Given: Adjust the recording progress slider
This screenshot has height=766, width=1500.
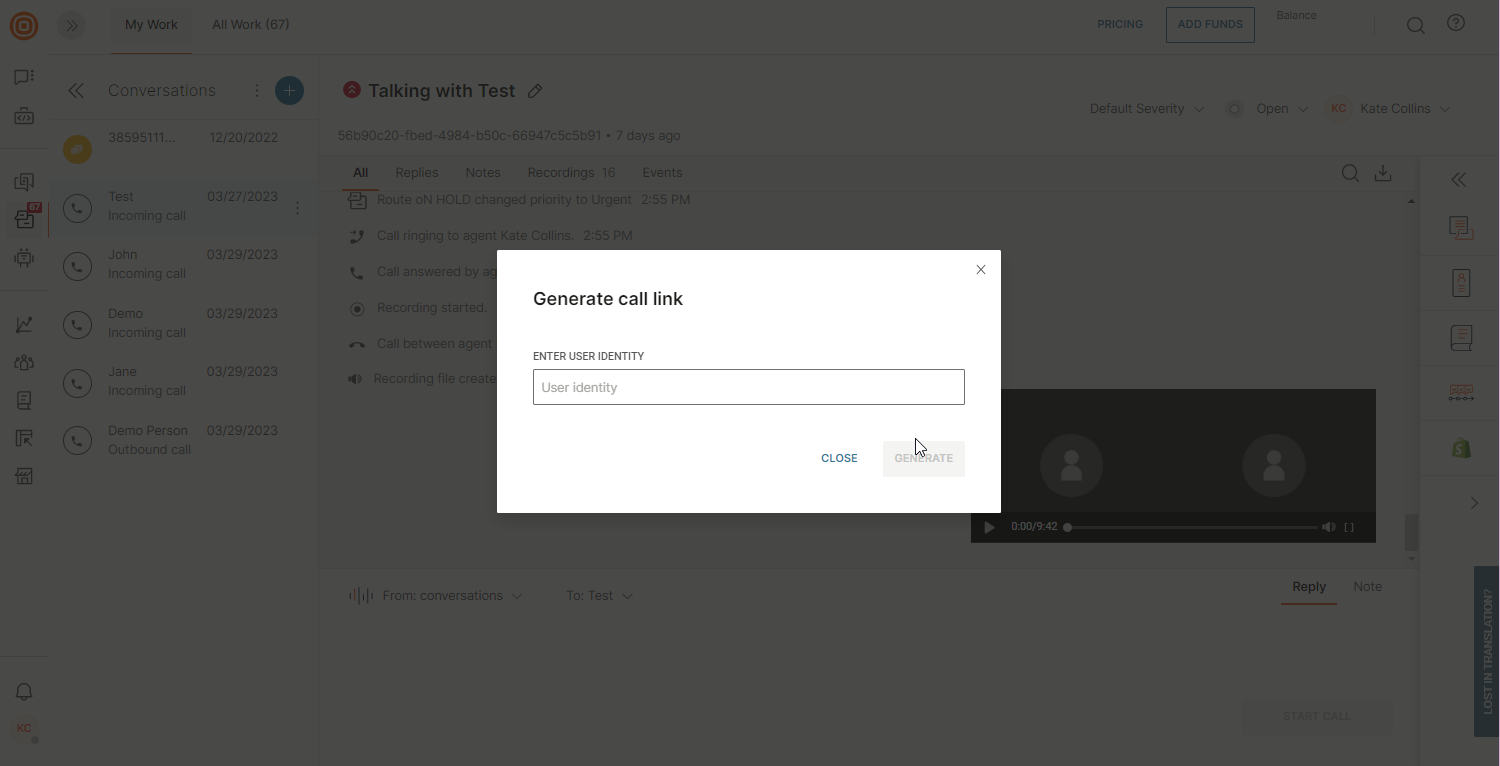Looking at the screenshot, I should pyautogui.click(x=1192, y=527).
